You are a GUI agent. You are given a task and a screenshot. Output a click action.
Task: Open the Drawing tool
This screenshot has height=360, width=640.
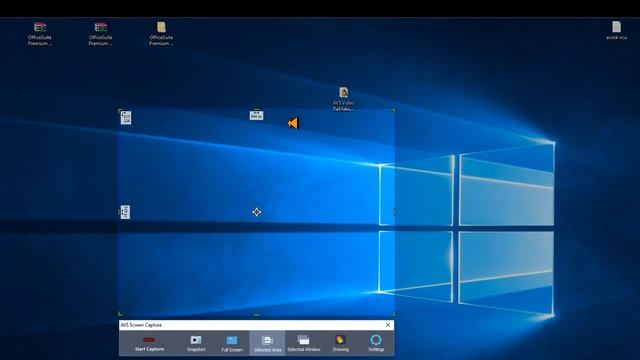pos(340,343)
